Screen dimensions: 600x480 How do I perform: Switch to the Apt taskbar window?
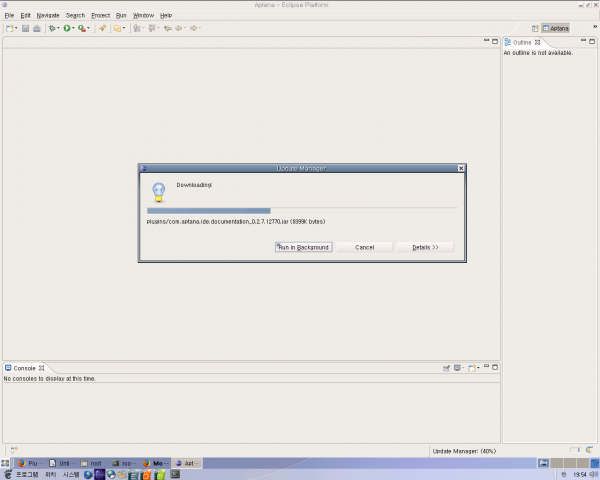187,463
